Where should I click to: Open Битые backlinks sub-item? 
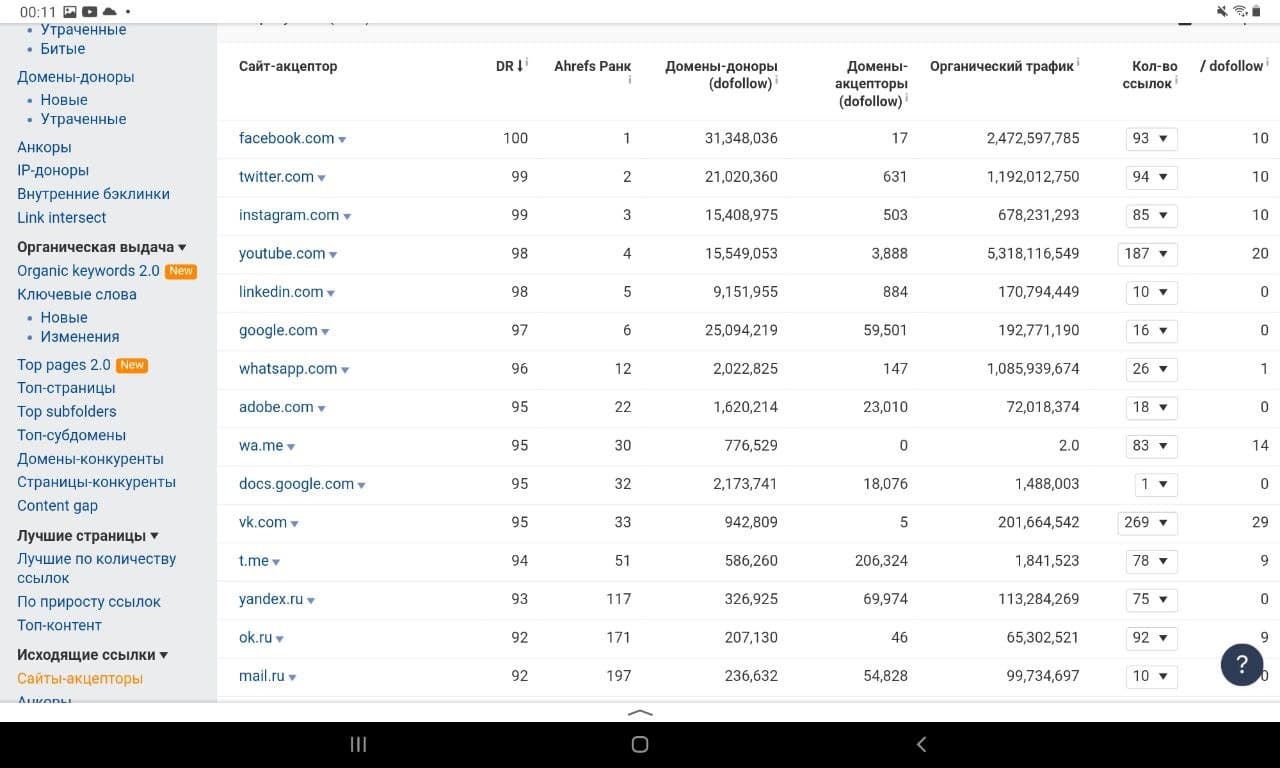(x=62, y=49)
